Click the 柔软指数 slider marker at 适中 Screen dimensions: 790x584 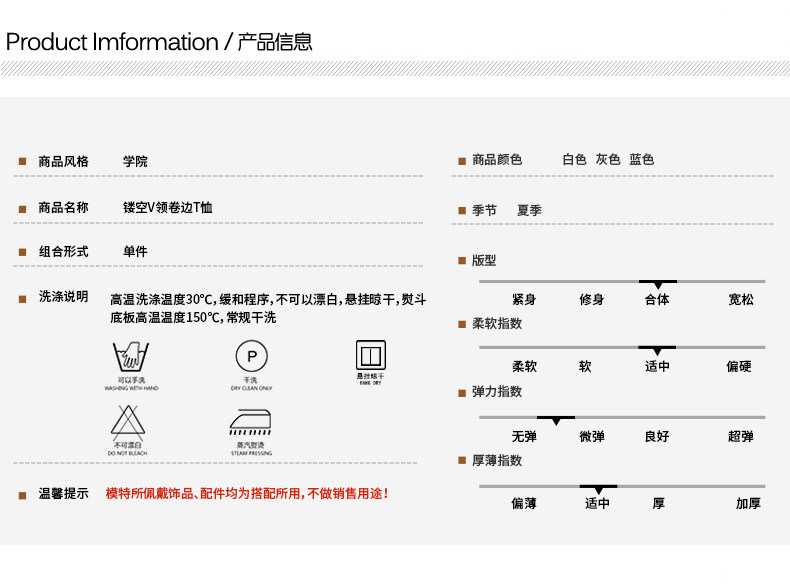coord(657,350)
